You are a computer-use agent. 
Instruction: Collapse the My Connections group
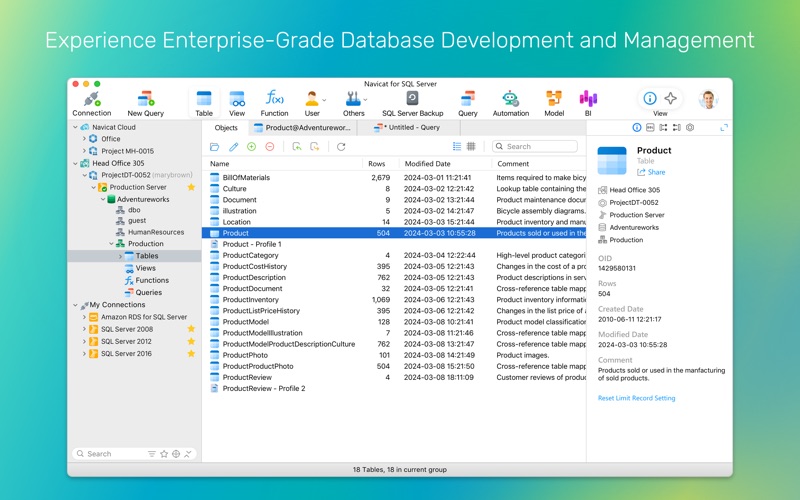pyautogui.click(x=76, y=305)
